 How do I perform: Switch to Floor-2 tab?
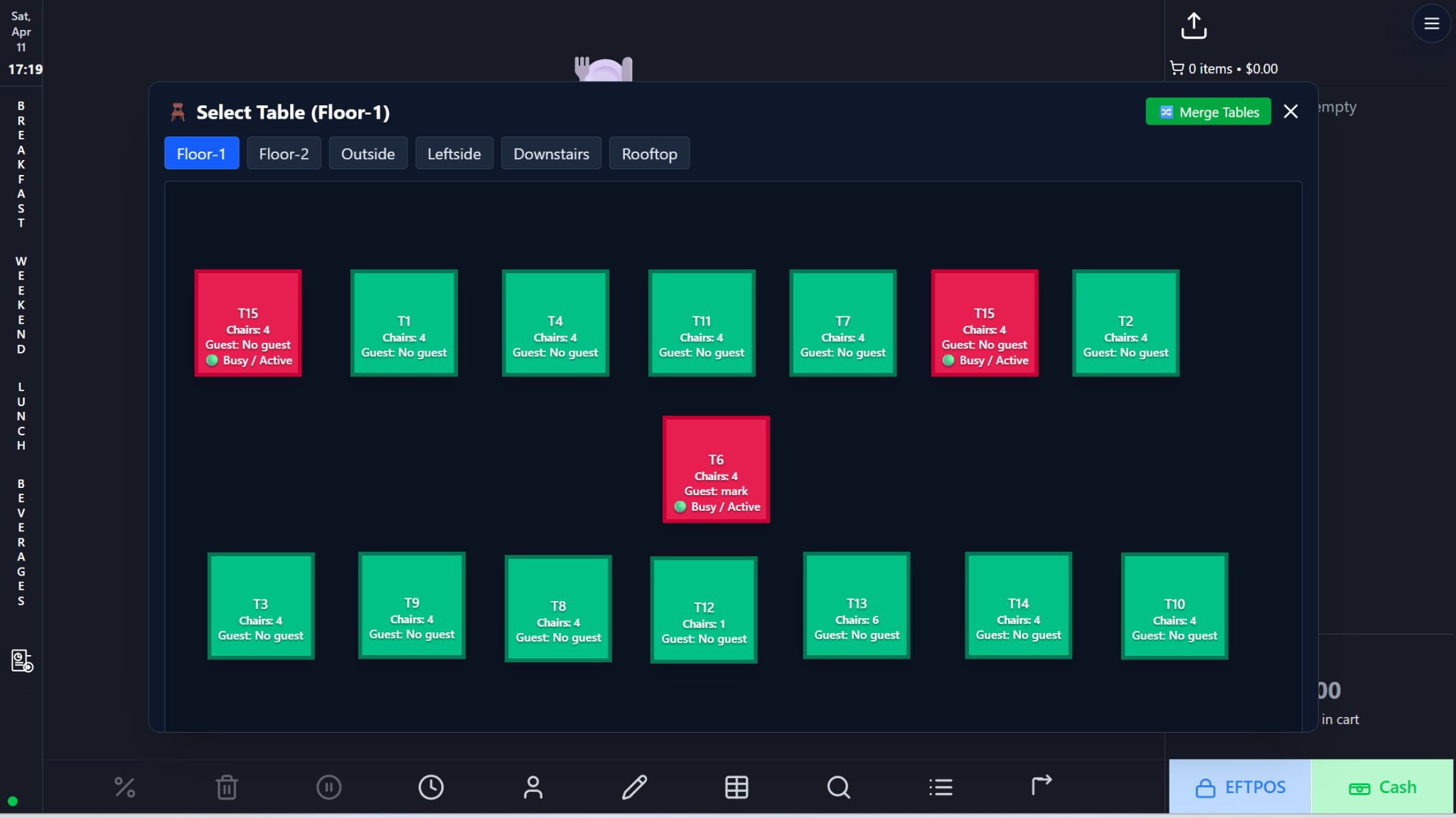tap(284, 154)
